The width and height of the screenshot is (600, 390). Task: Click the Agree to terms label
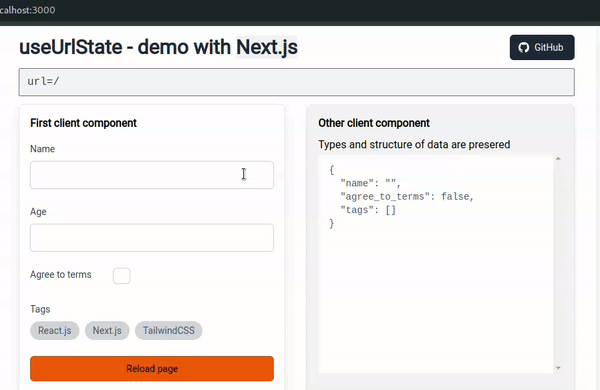[x=61, y=274]
